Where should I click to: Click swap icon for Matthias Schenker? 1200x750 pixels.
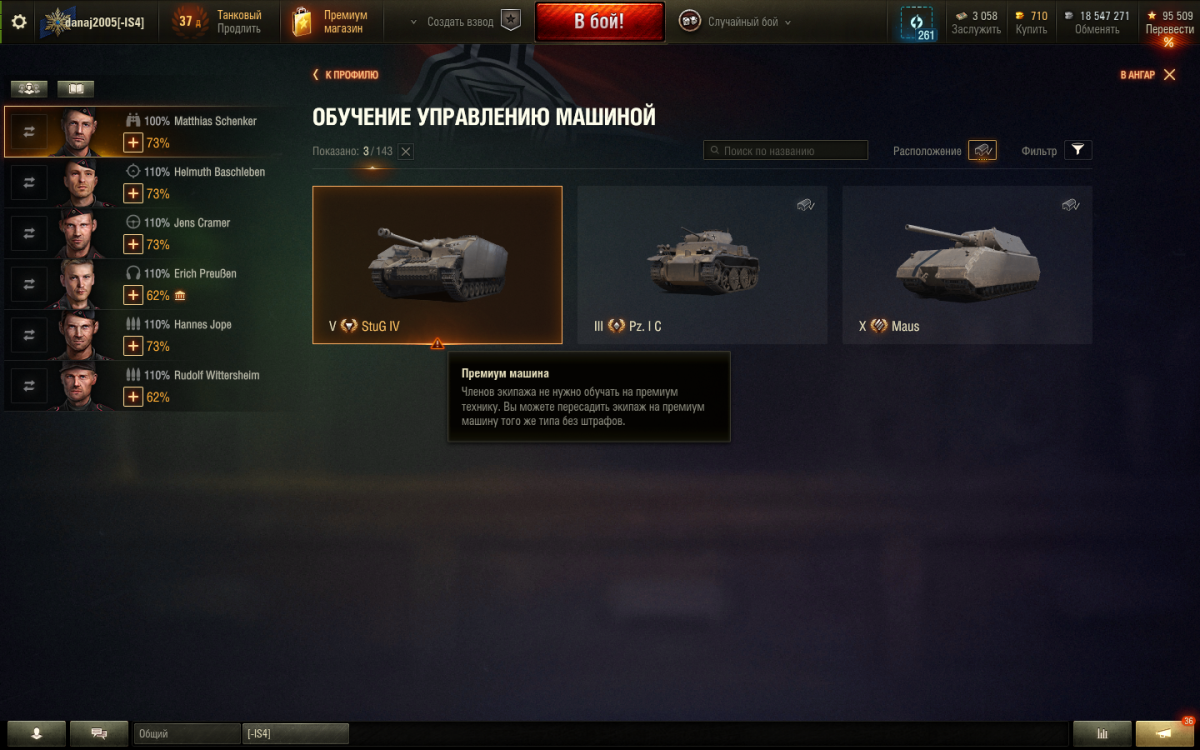(x=28, y=132)
